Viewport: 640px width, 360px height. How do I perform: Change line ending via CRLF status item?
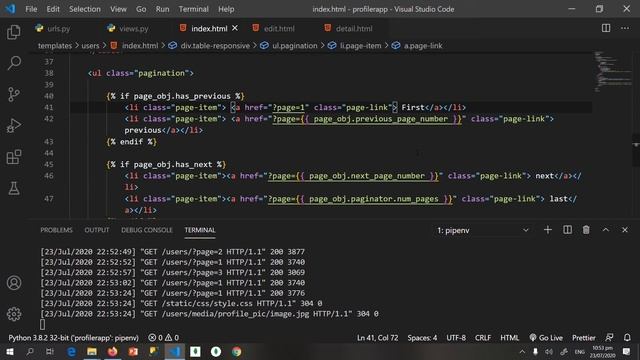click(483, 338)
